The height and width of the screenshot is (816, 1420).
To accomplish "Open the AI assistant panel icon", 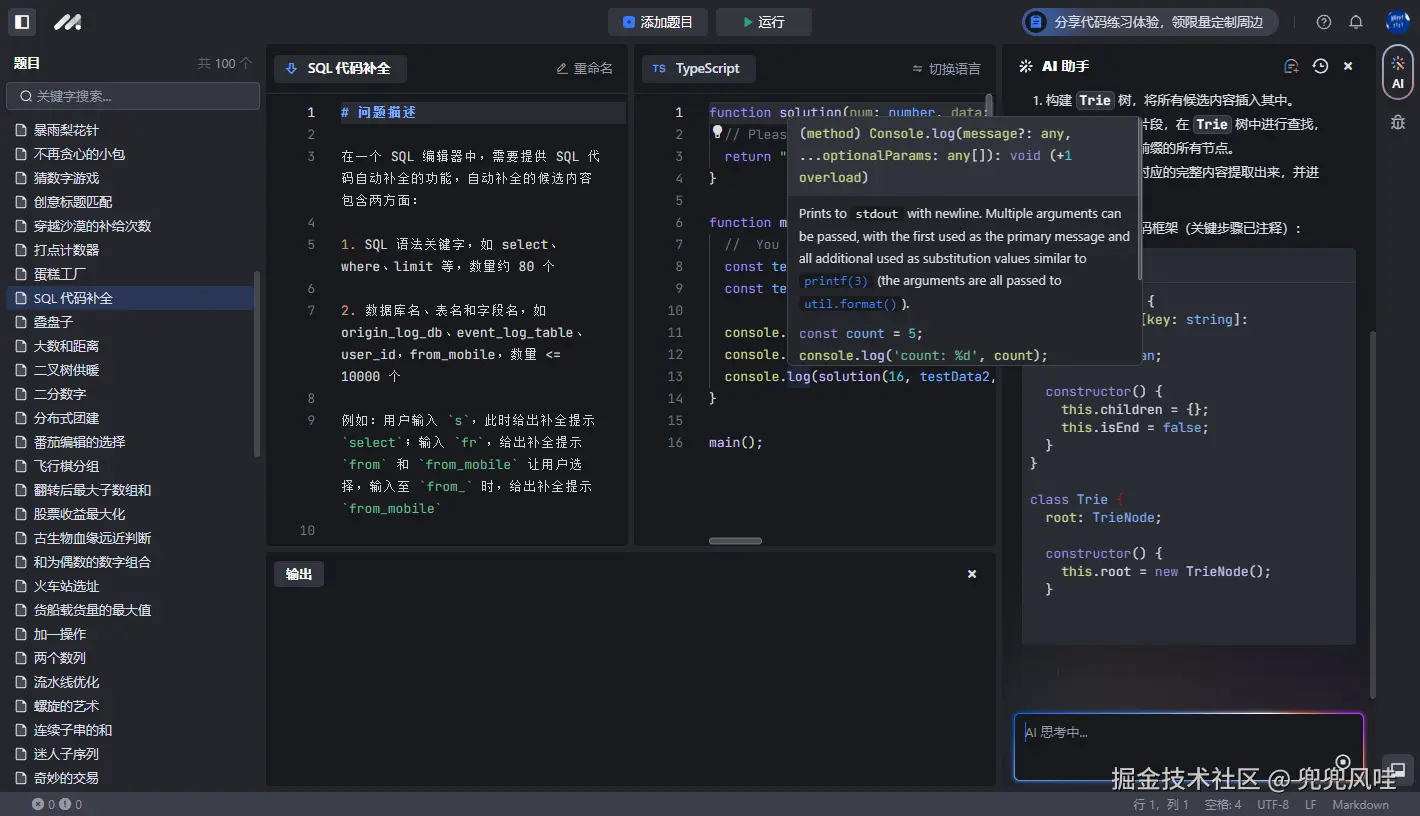I will point(1398,71).
